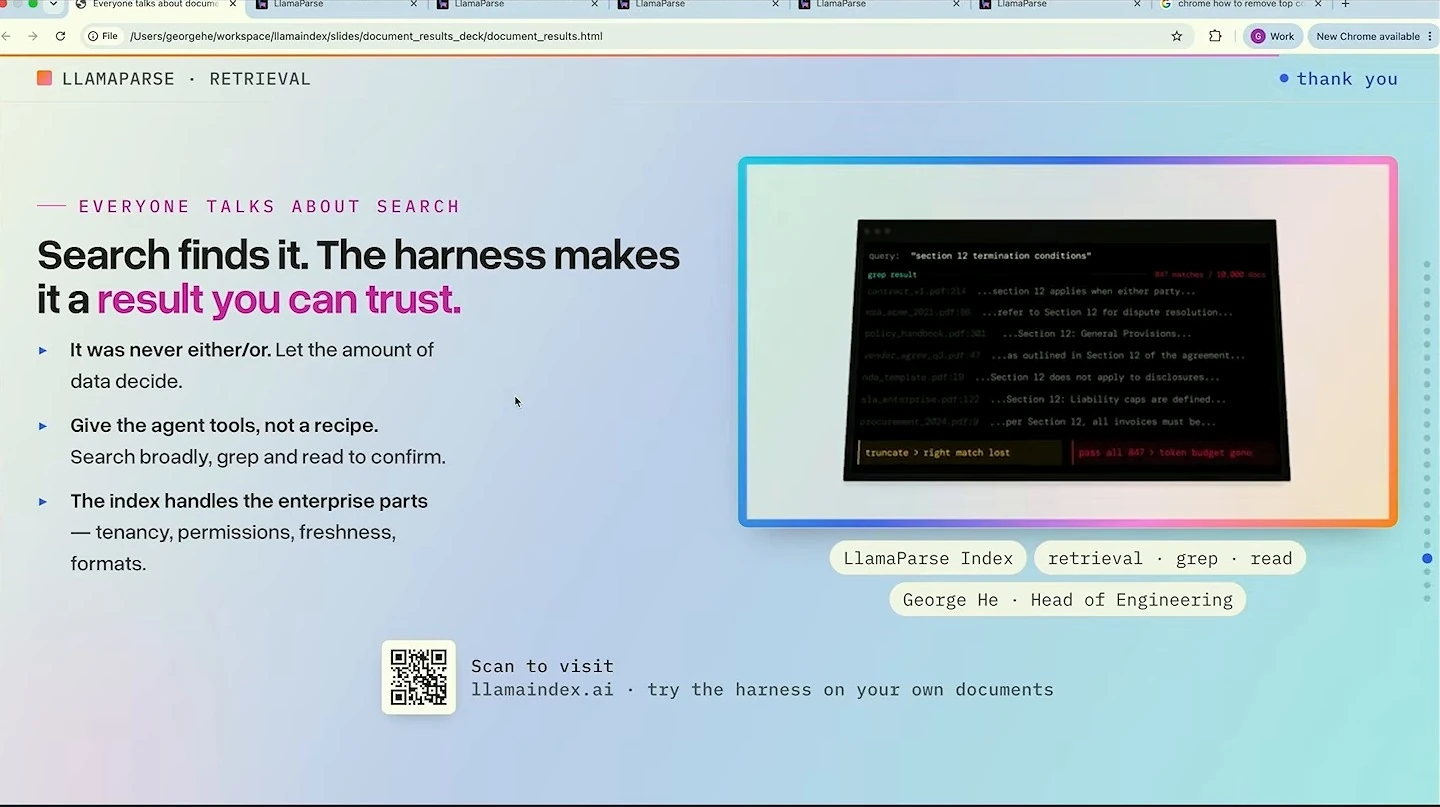Click 'Give the agent tools, not a recipe.'
The width and height of the screenshot is (1440, 807).
click(x=224, y=425)
